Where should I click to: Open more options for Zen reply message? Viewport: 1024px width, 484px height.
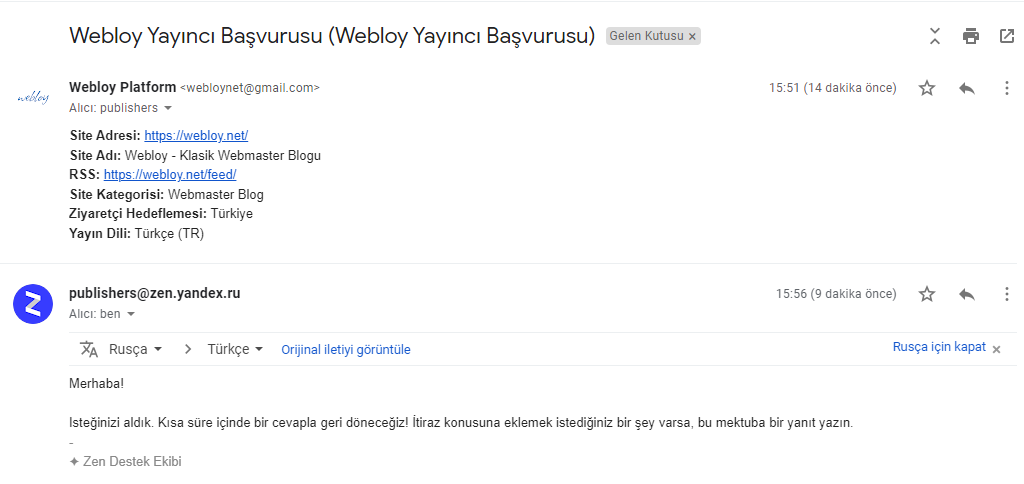click(1007, 294)
